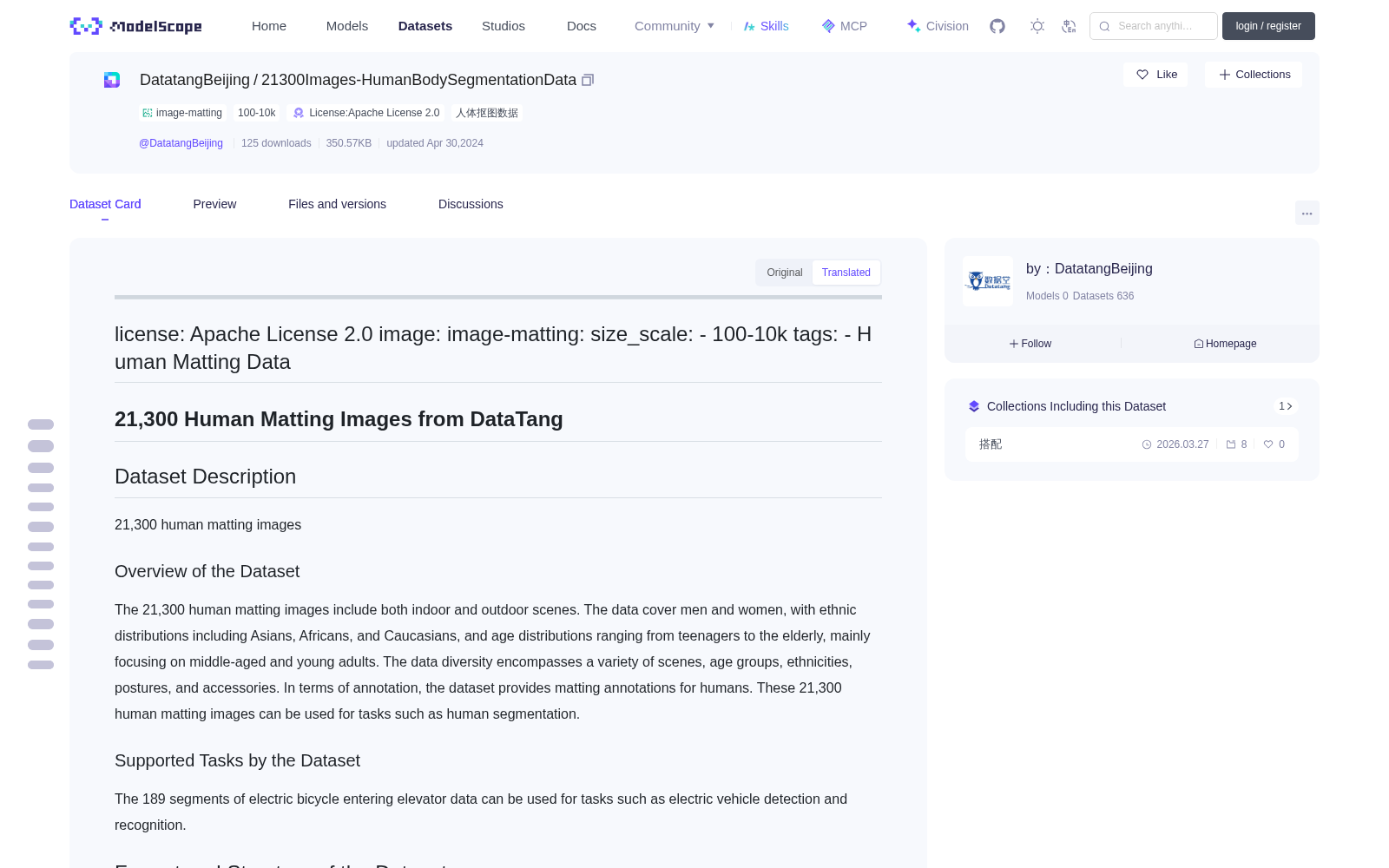The width and height of the screenshot is (1389, 868).
Task: Click the Collections Including this Dataset title
Action: pyautogui.click(x=1076, y=406)
